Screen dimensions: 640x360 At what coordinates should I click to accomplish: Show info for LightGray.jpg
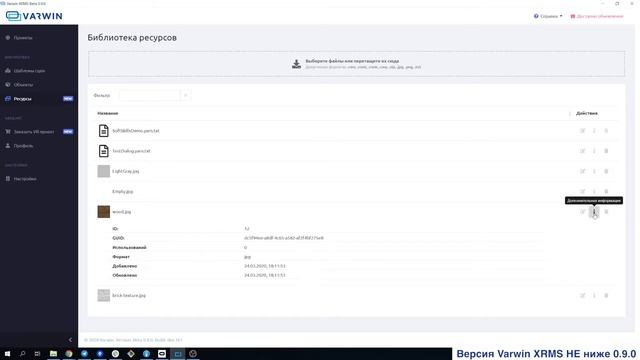coord(594,171)
